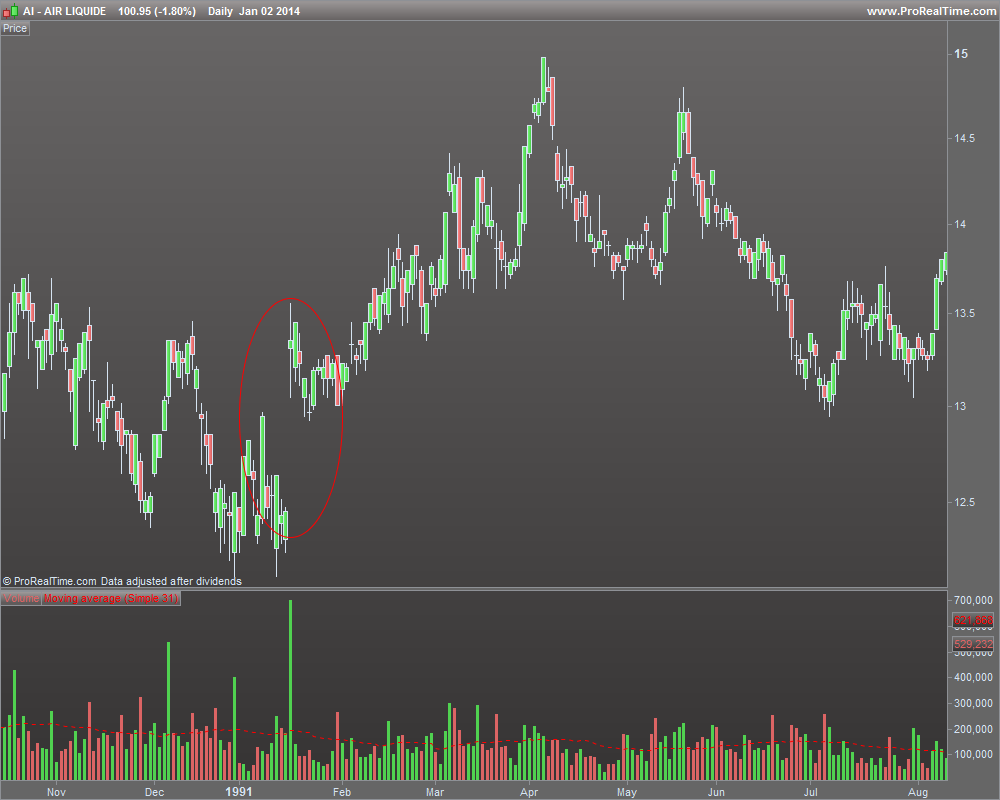Click the tallest green volume bar in January
Screen dimensions: 1000x800
(290, 690)
